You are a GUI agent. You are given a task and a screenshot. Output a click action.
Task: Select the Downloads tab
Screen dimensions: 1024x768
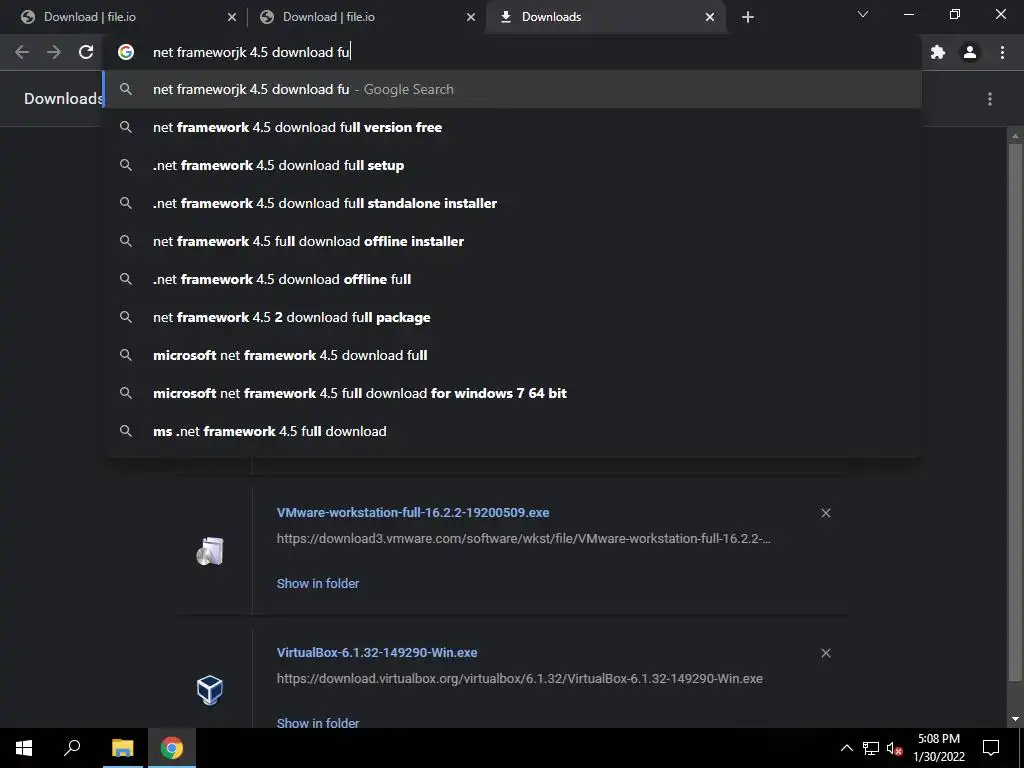click(x=605, y=17)
